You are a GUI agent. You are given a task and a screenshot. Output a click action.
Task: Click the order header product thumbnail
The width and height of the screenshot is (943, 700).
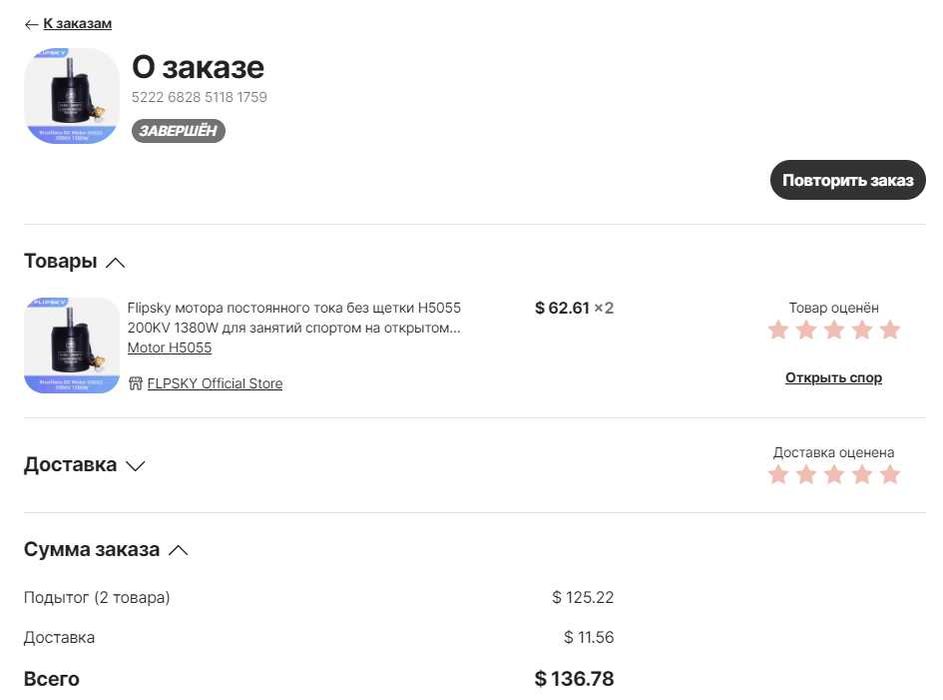point(71,96)
